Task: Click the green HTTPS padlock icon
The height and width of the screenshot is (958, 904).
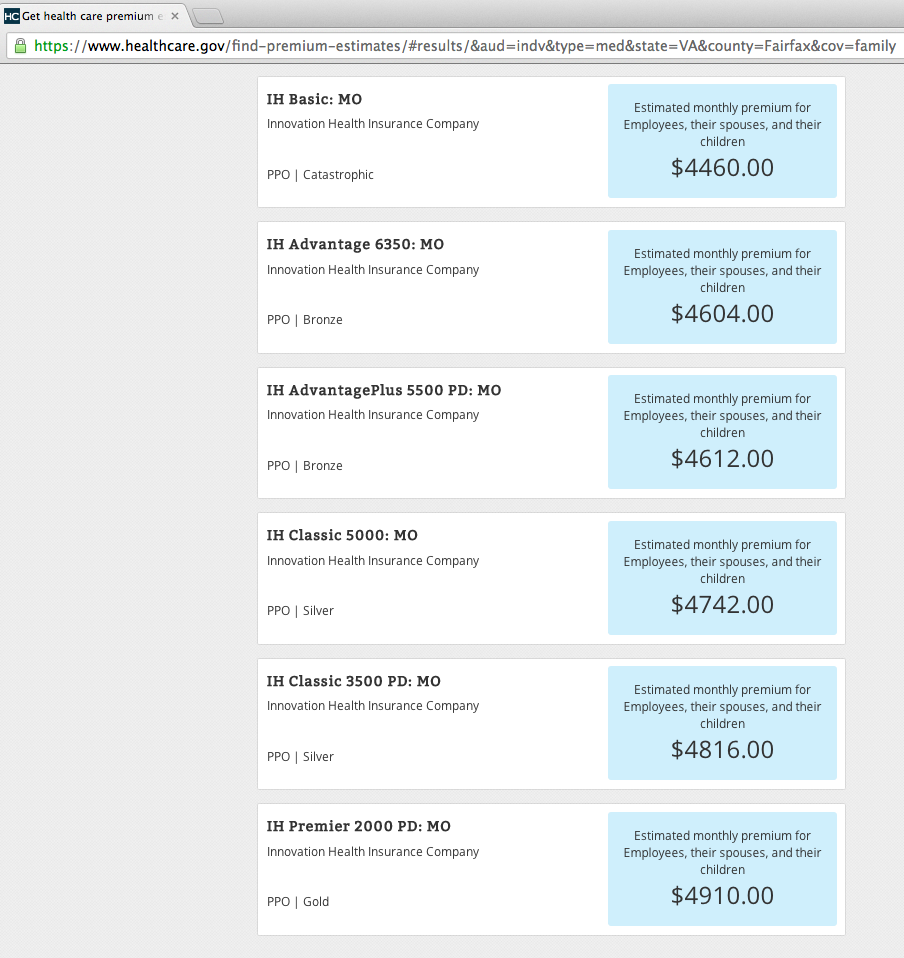Action: pos(20,46)
